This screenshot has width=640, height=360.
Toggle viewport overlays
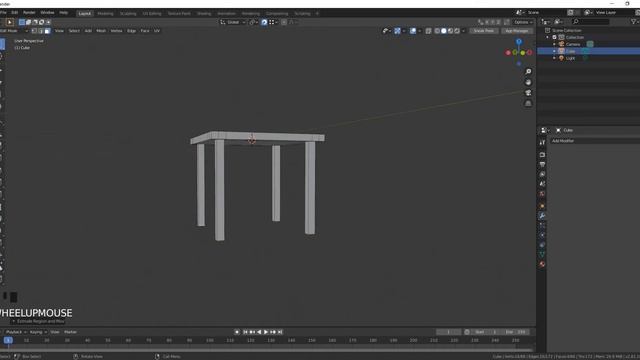tap(413, 31)
